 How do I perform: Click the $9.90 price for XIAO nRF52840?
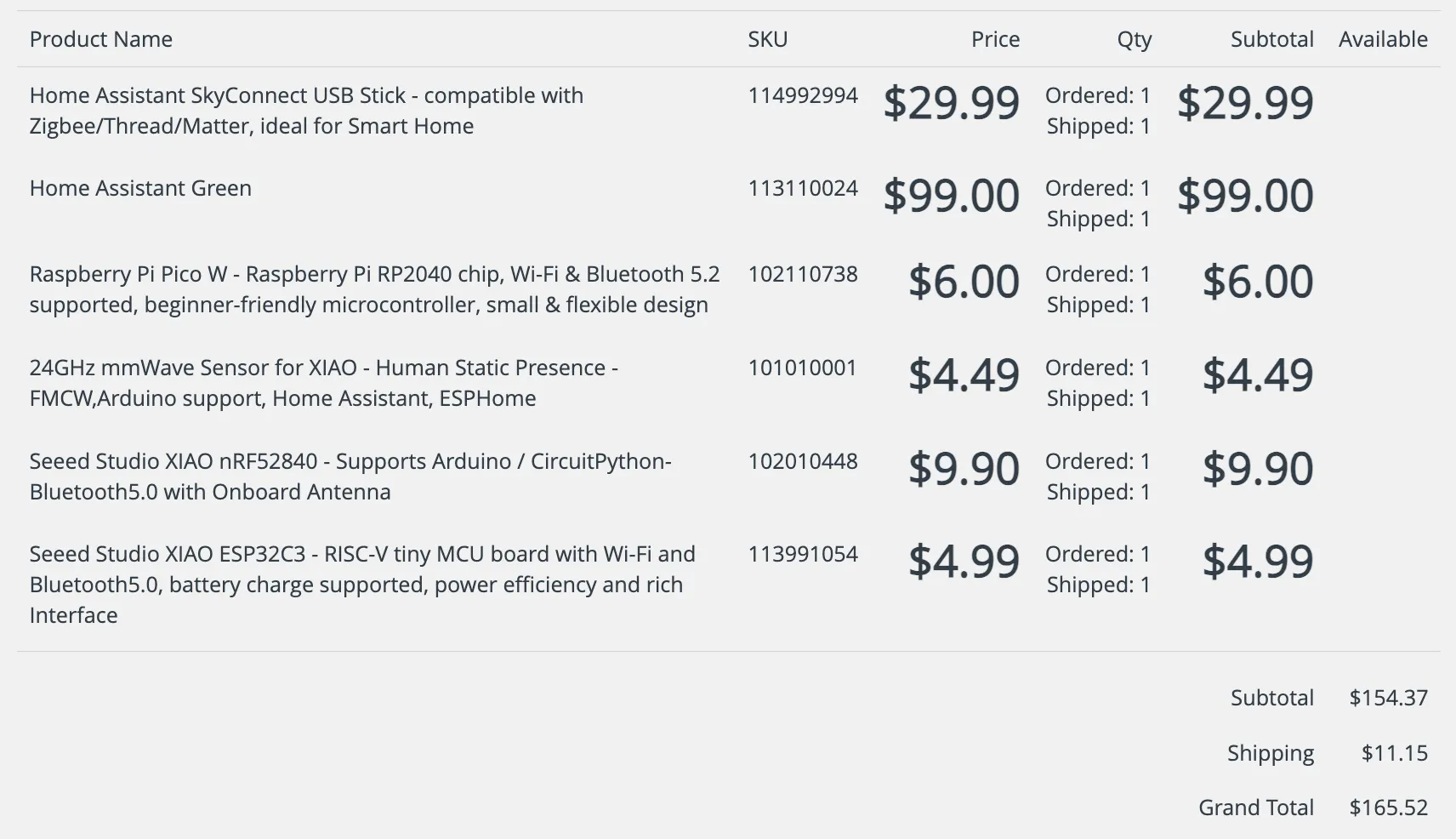tap(964, 469)
